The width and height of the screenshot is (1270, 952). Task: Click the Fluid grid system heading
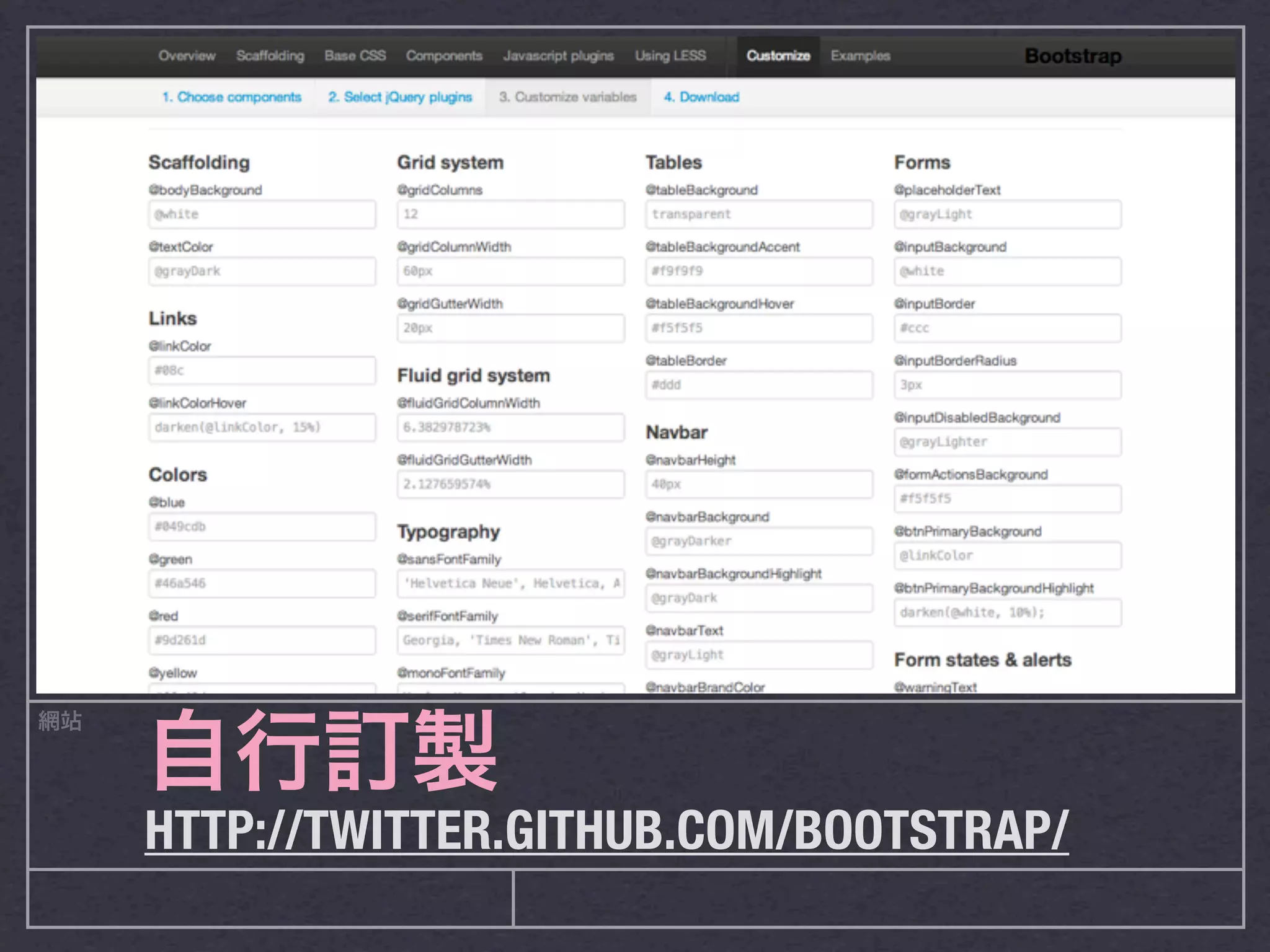473,376
